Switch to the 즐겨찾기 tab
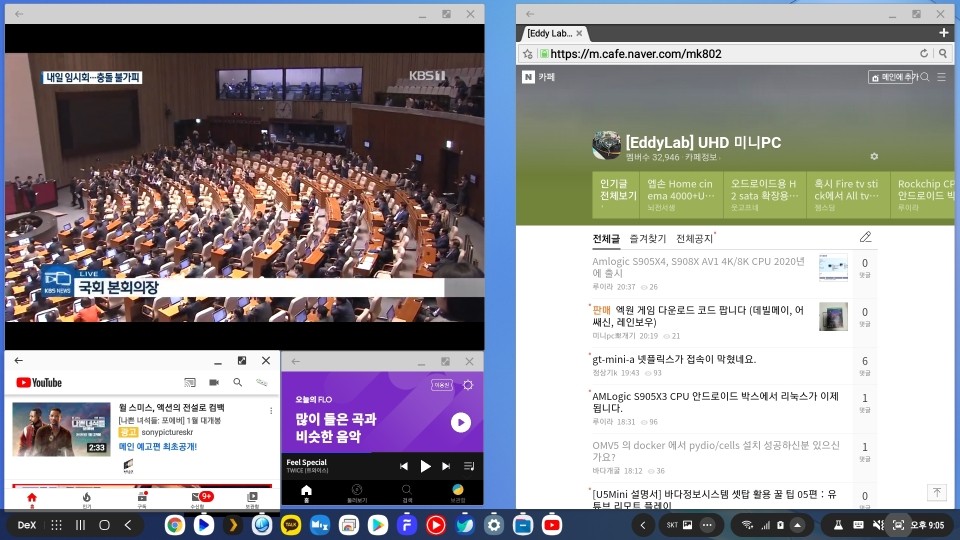This screenshot has height=540, width=960. click(648, 239)
